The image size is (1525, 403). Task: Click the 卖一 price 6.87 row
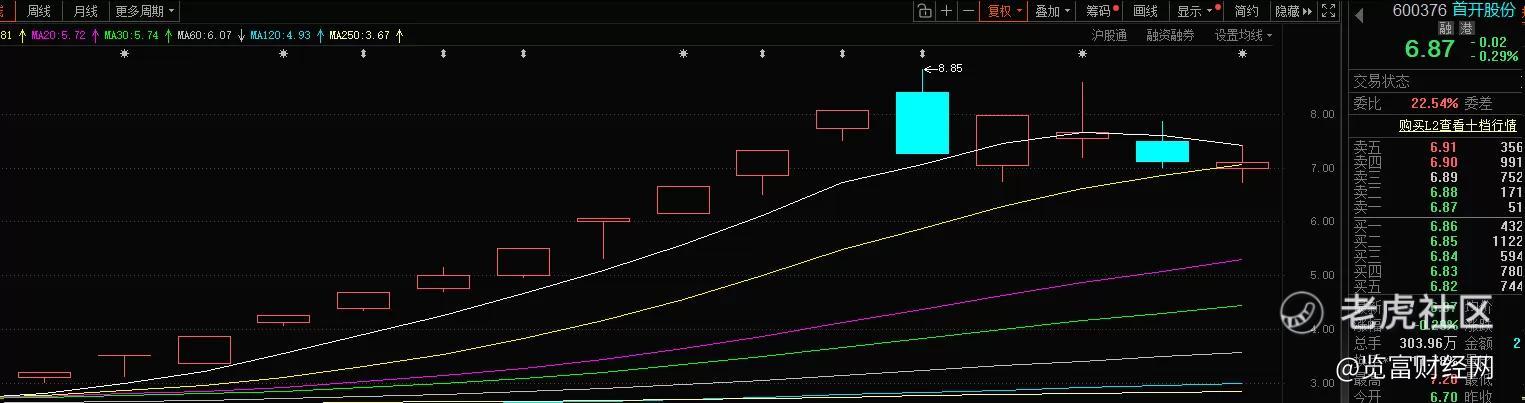coord(1437,207)
